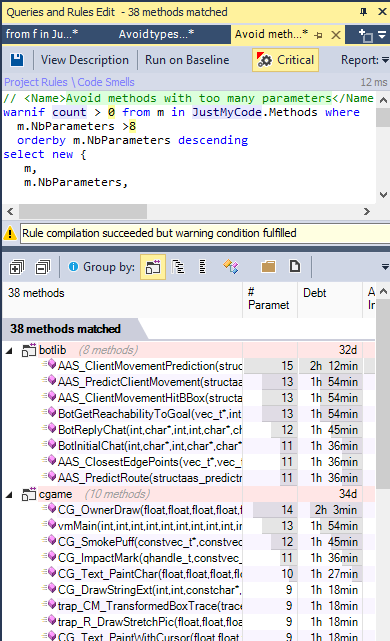This screenshot has height=641, width=390.
Task: Switch to the 'from f in Ju...' tab
Action: click(42, 34)
